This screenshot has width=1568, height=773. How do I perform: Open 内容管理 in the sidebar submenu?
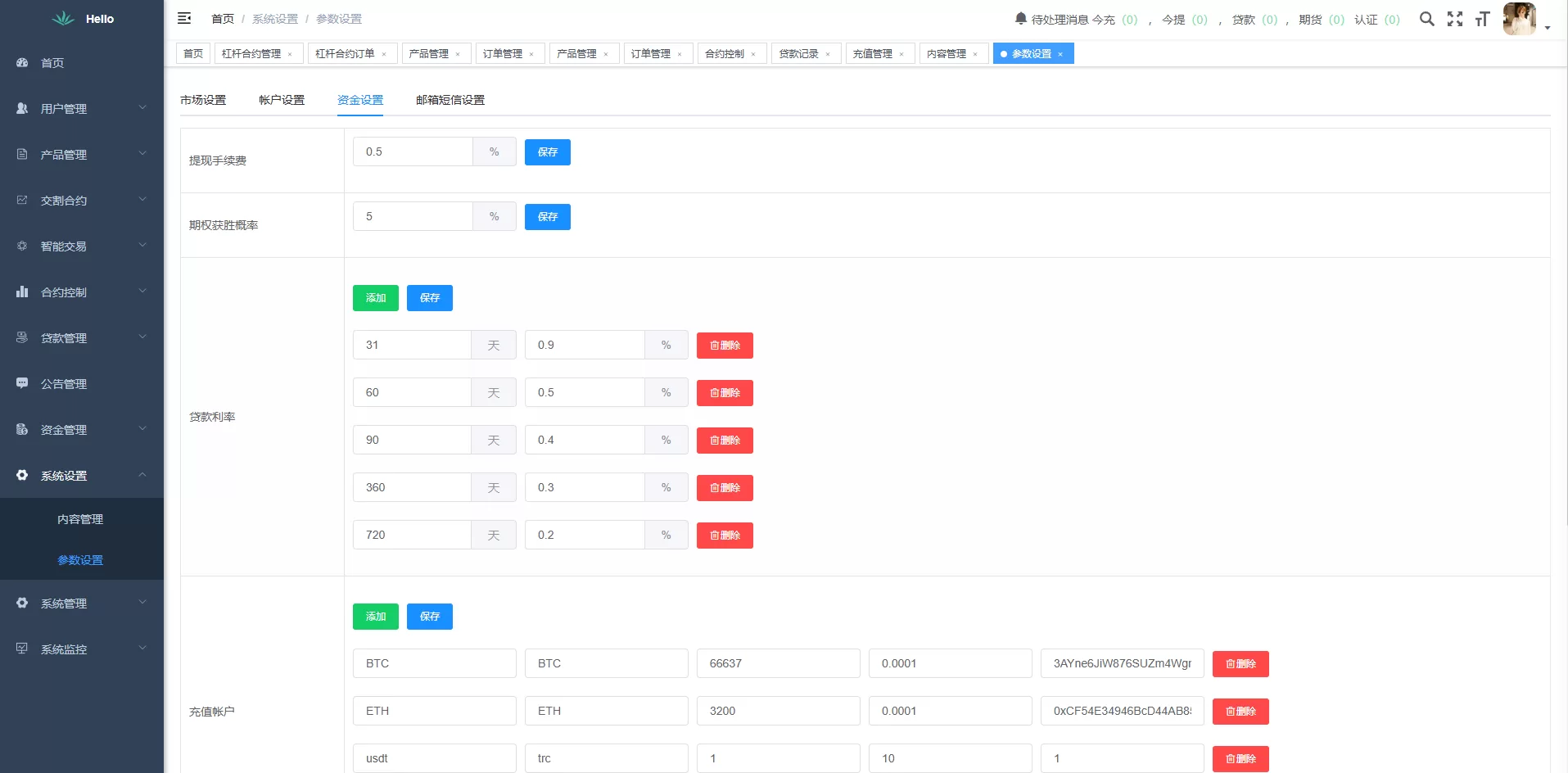point(80,519)
